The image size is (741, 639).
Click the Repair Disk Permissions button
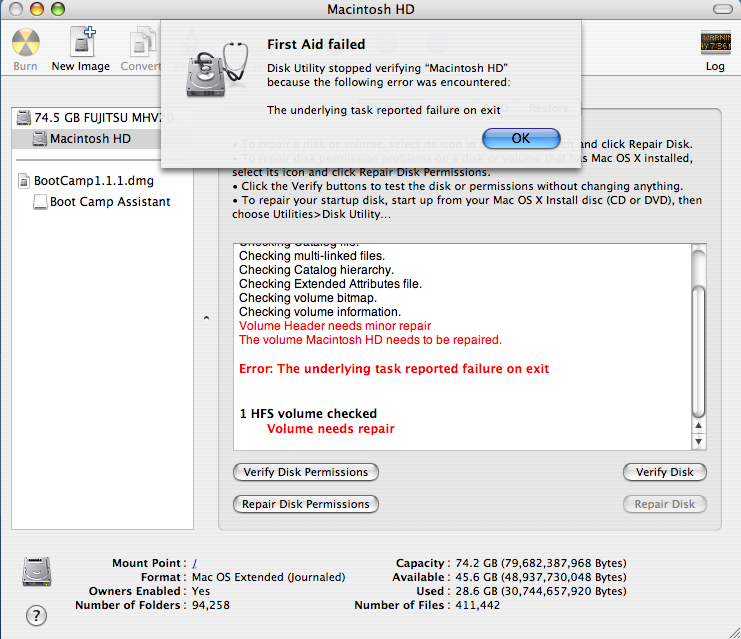coord(306,504)
